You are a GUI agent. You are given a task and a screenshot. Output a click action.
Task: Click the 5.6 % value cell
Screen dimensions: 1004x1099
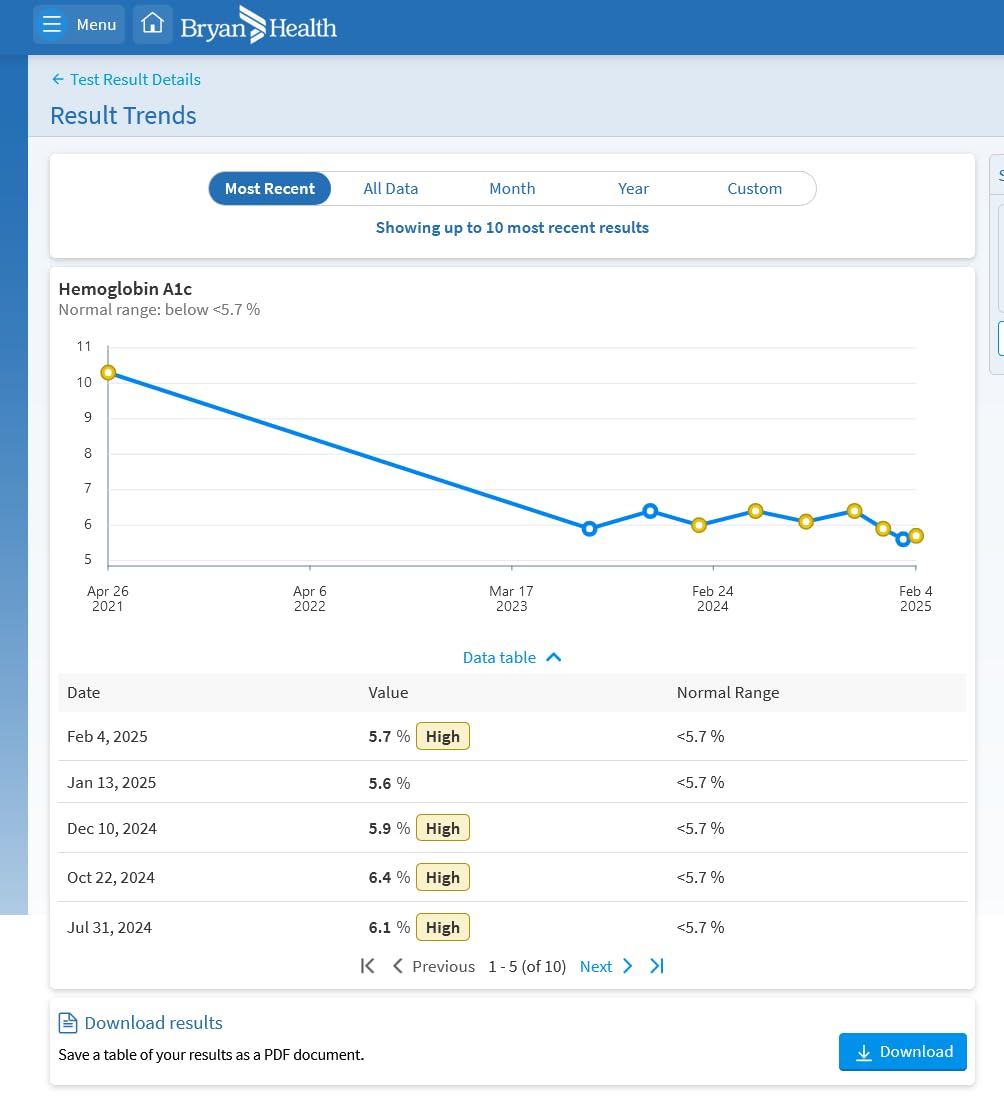tap(389, 783)
